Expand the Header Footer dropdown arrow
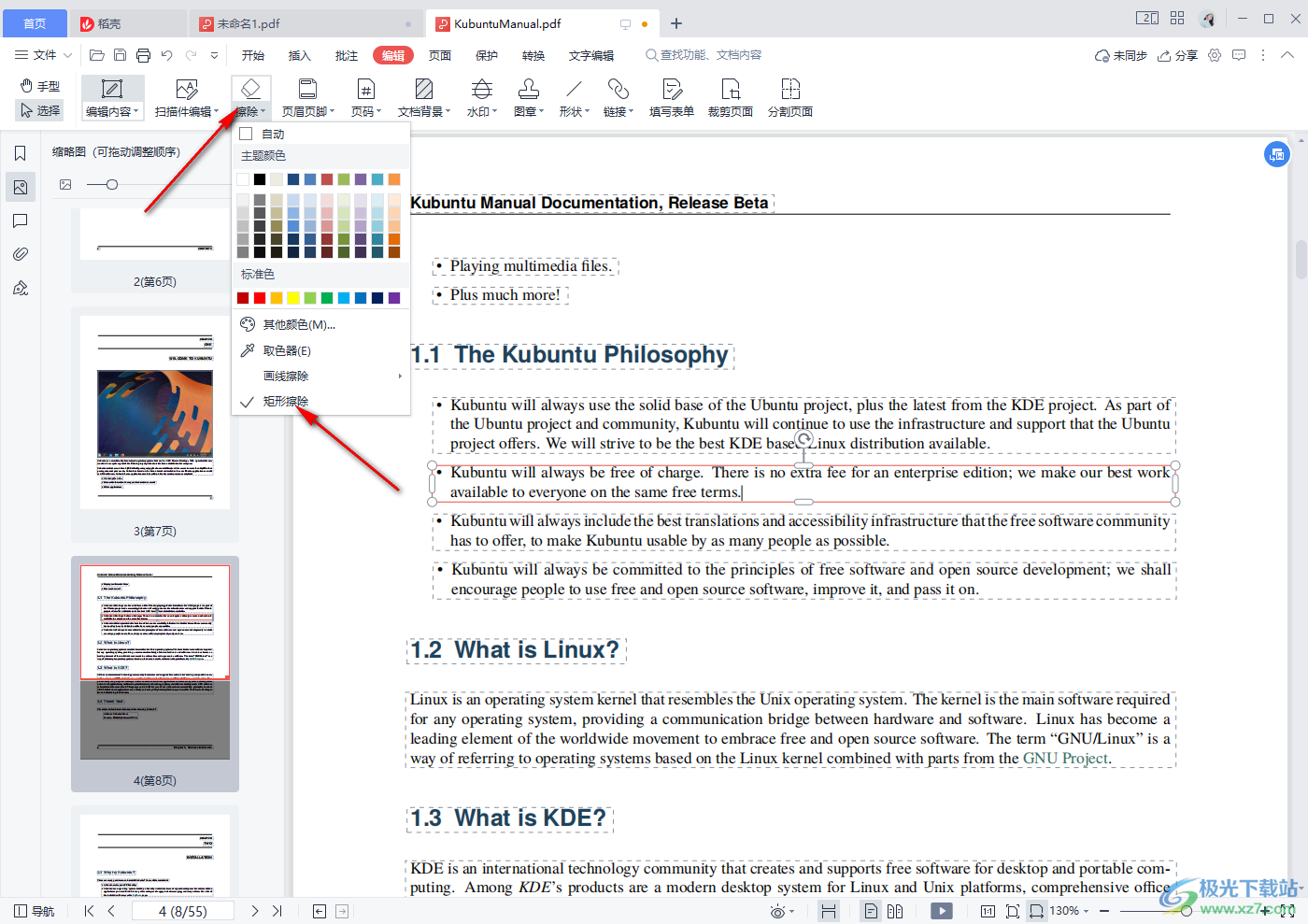The height and width of the screenshot is (924, 1308). (332, 112)
